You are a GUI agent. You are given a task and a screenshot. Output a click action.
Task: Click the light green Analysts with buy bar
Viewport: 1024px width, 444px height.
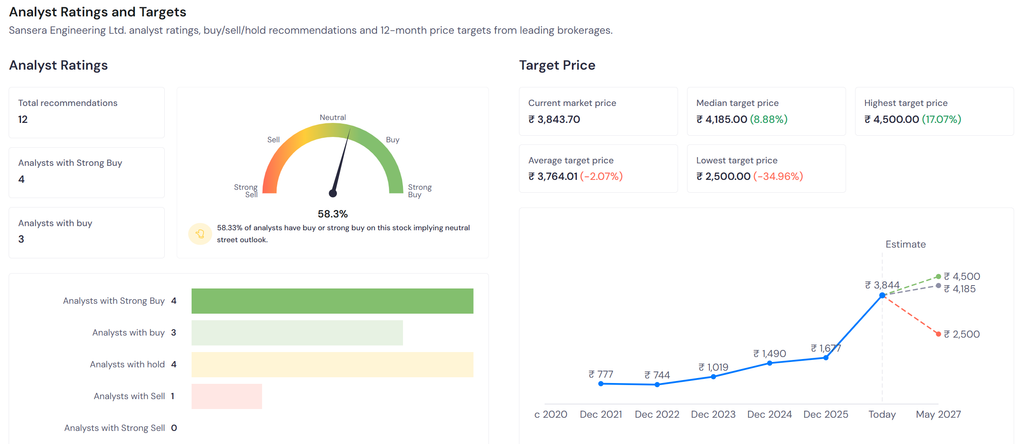pyautogui.click(x=297, y=332)
